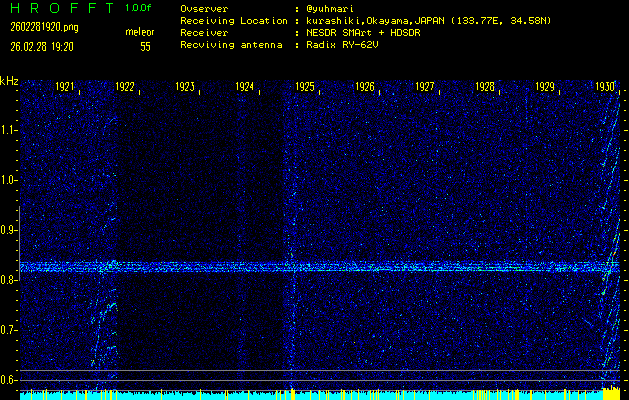Click the Receiving antenna label
Screen dimensions: 629x400
(231, 45)
